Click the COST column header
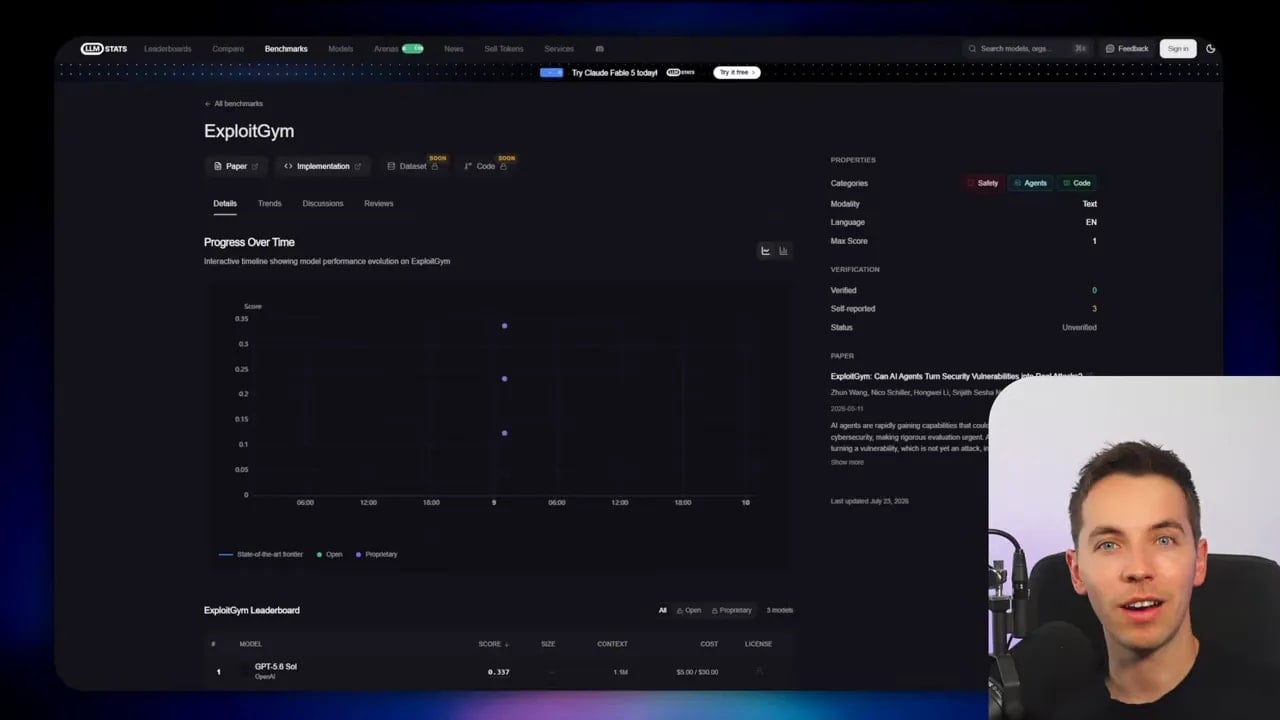1280x720 pixels. click(x=709, y=644)
